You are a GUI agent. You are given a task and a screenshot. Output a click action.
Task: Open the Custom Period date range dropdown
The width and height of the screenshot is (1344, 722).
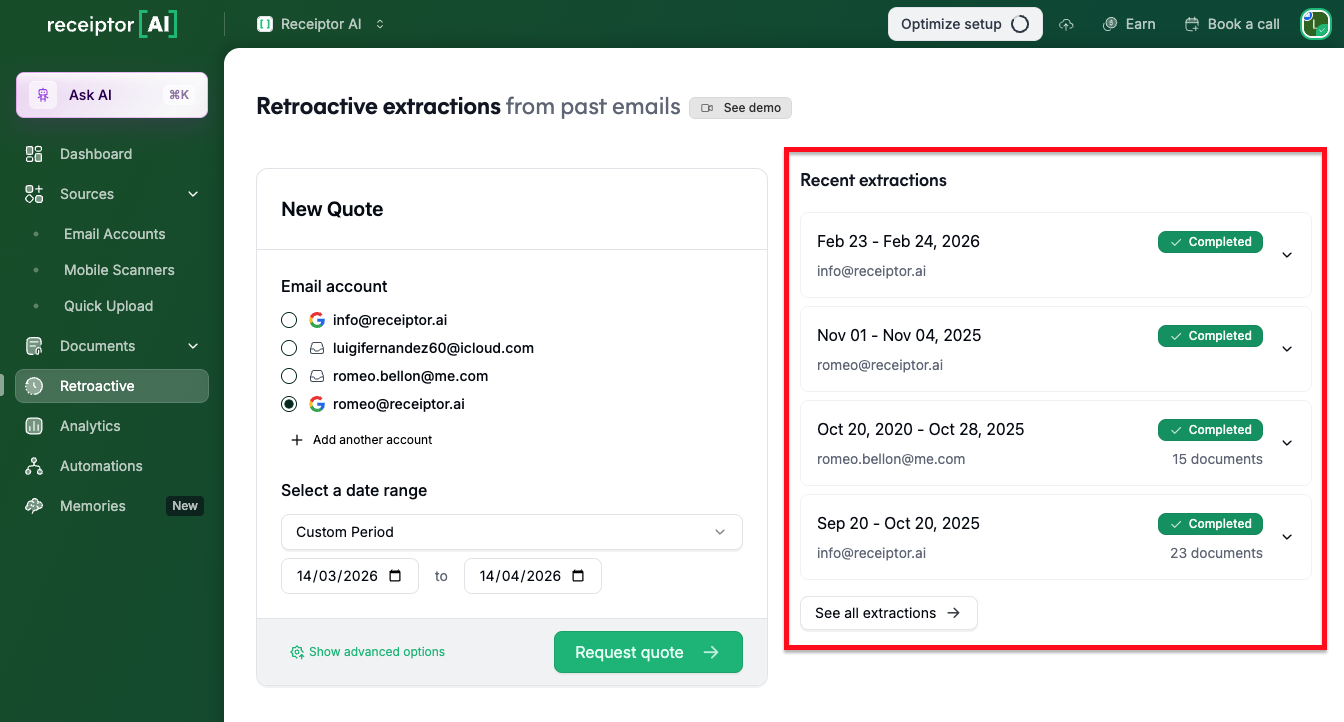click(511, 532)
